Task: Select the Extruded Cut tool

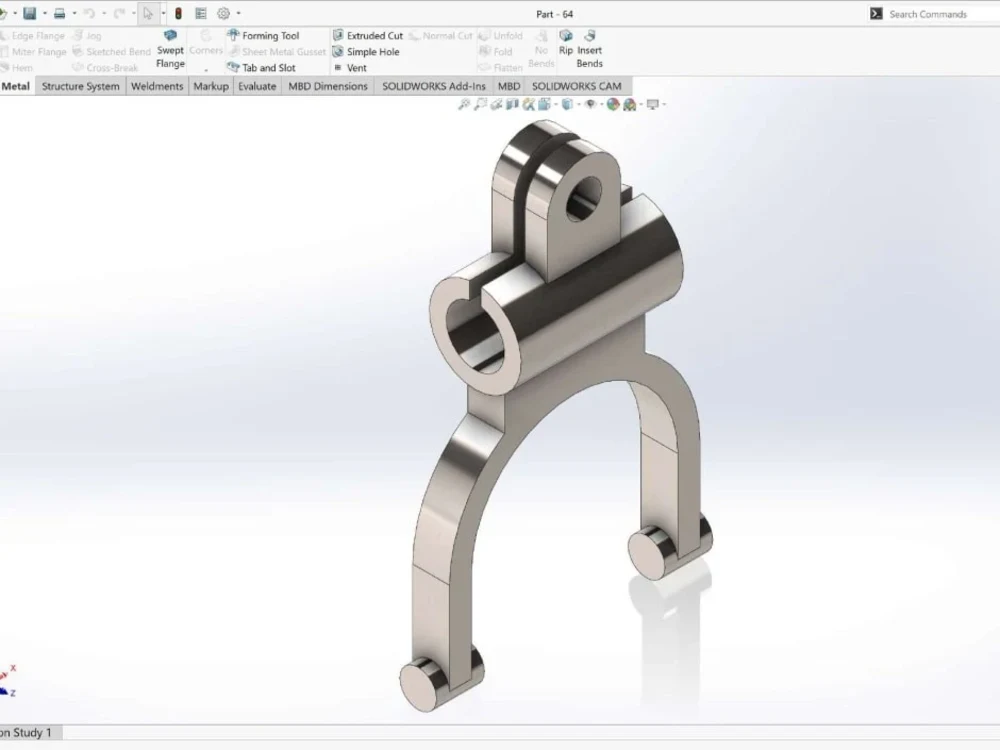Action: point(368,36)
